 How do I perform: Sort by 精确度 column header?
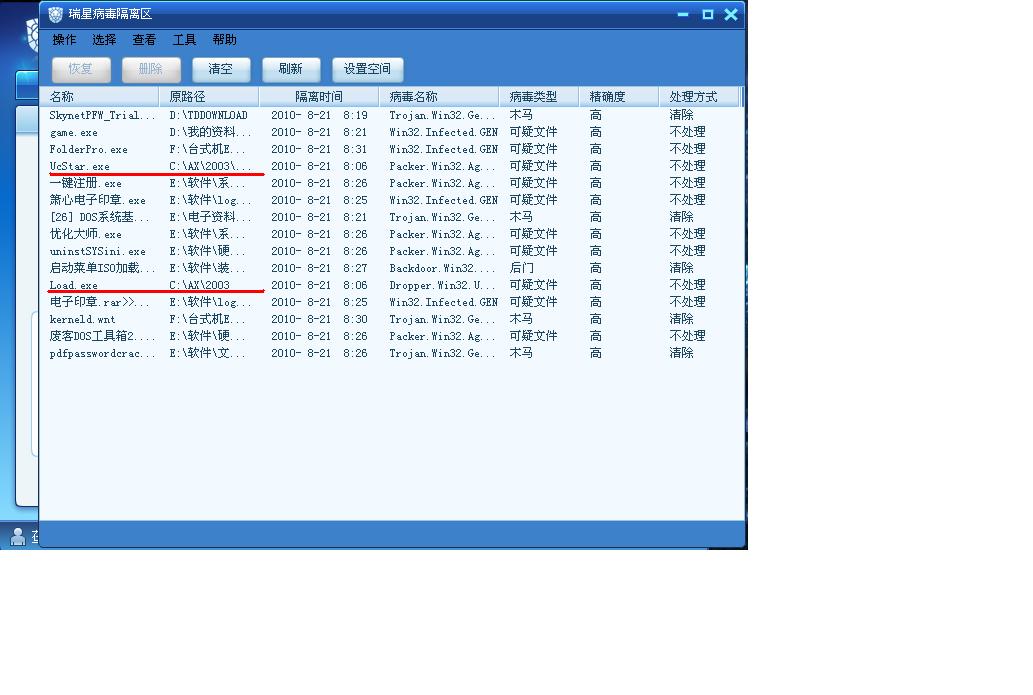point(619,97)
